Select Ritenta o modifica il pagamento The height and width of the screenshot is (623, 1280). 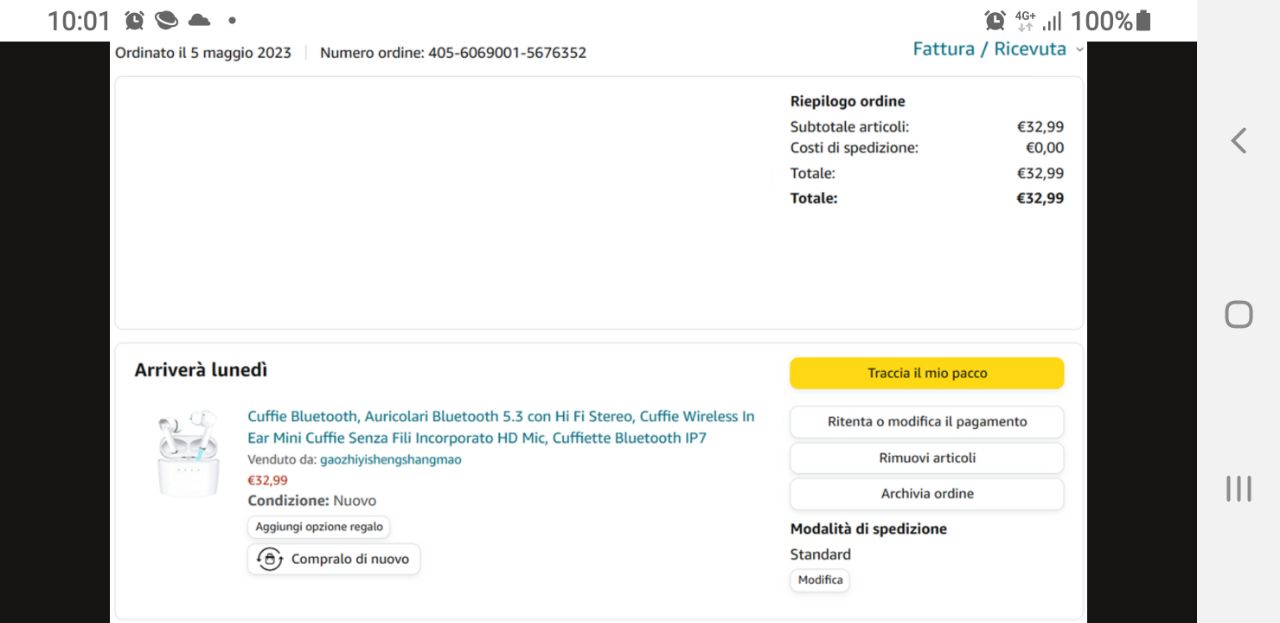pos(926,422)
